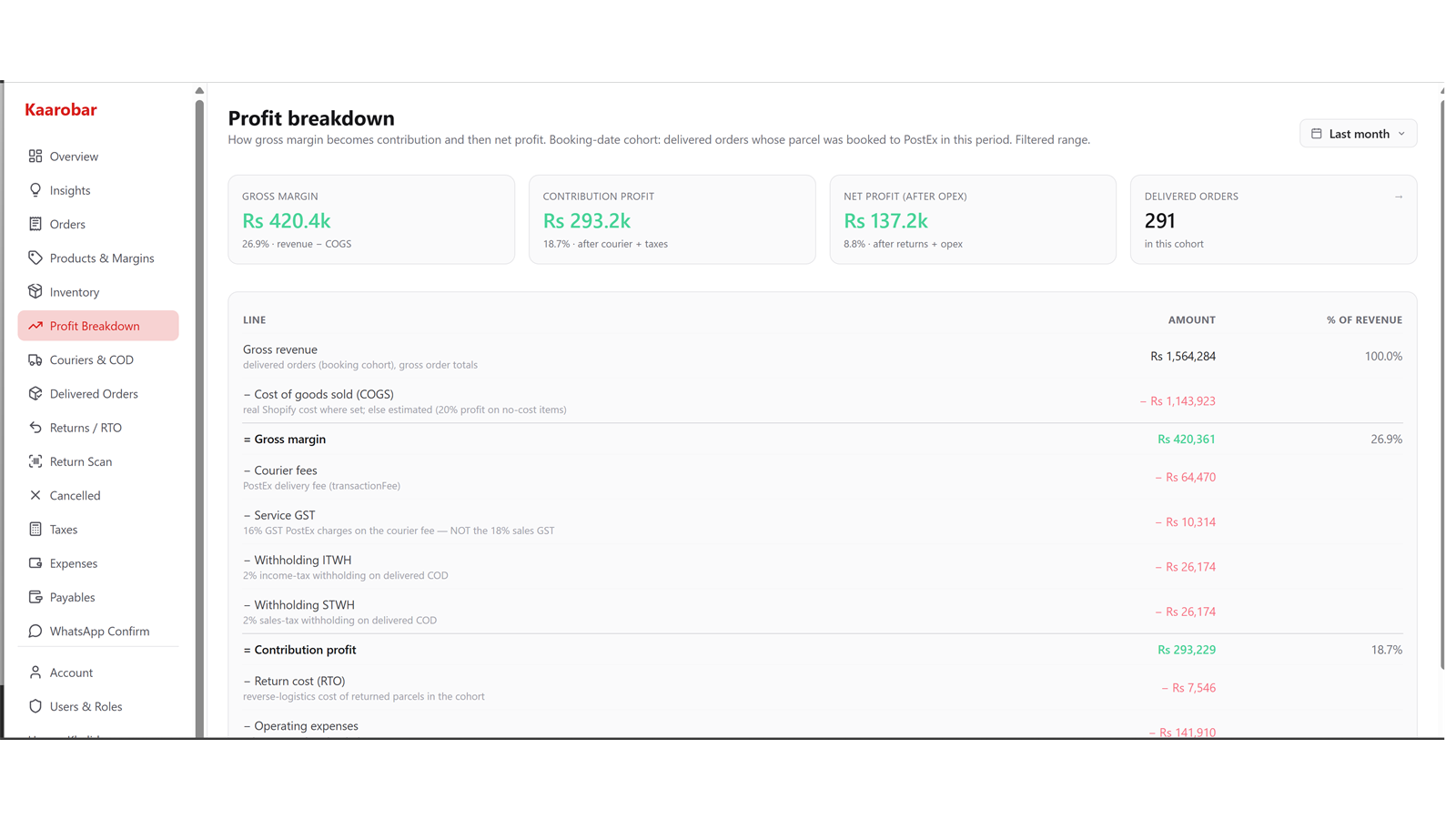
Task: Click the % OF REVENUE column header
Action: point(1364,320)
